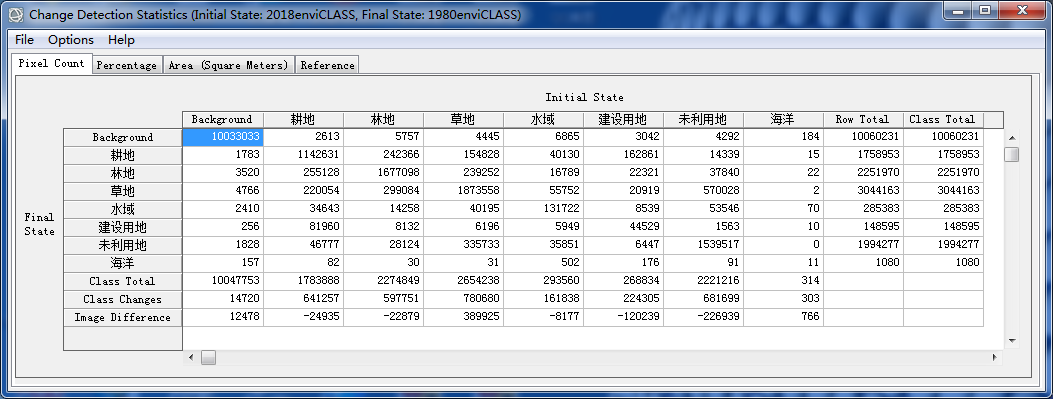Click cell value 303
This screenshot has width=1053, height=399.
782,299
